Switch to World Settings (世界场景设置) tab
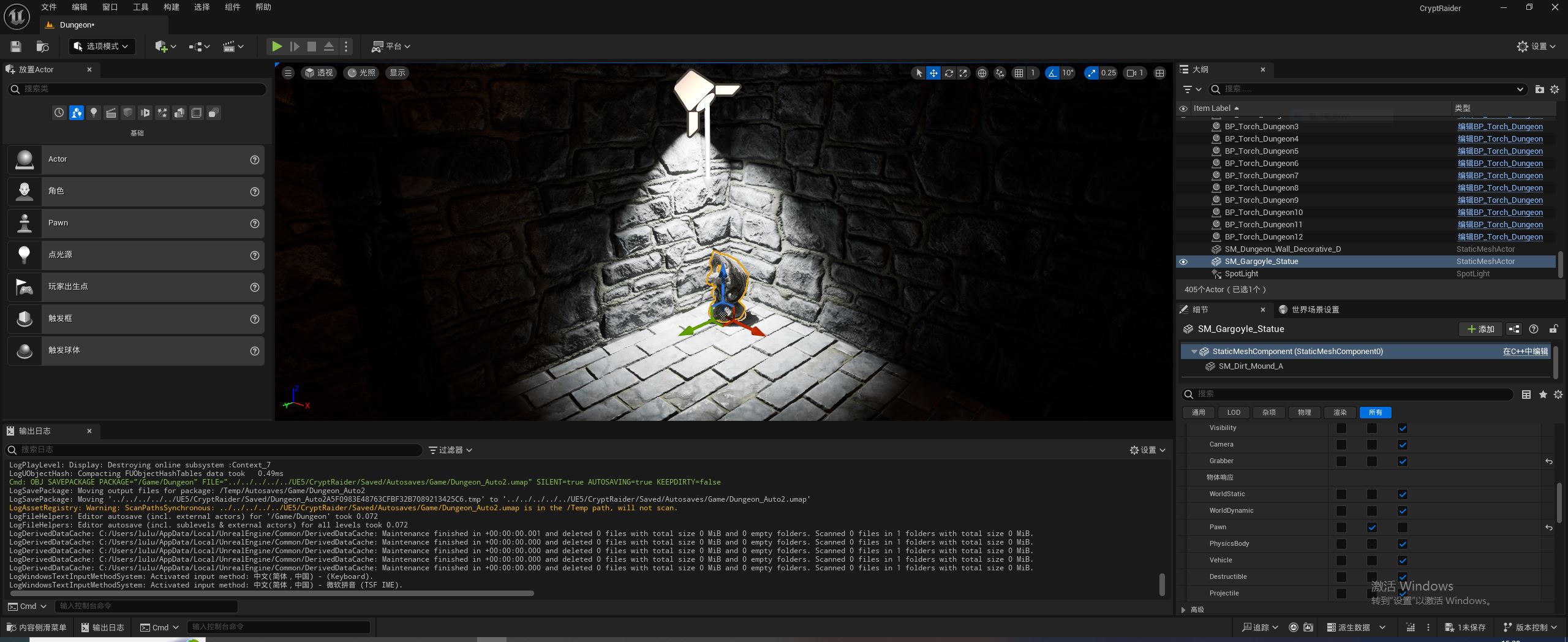Screen dimensions: 1568x642 [1309, 310]
